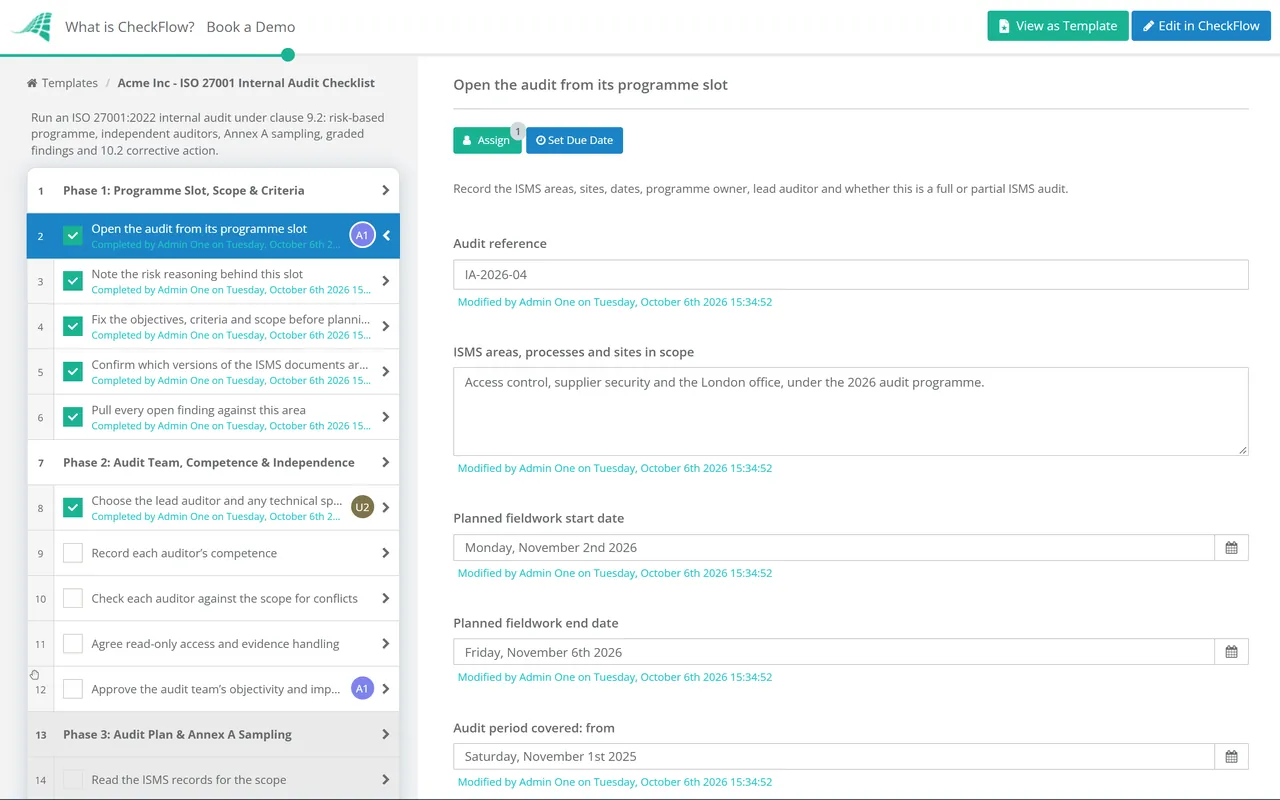Check 'Agree read-only access' checkbox
The image size is (1280, 800).
tap(73, 643)
